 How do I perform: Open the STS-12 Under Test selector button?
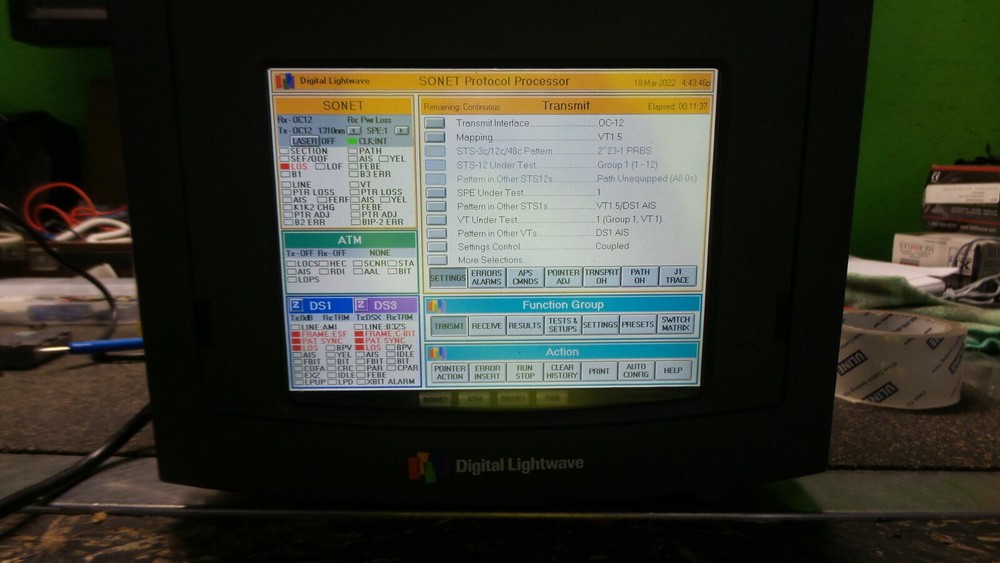pos(436,165)
